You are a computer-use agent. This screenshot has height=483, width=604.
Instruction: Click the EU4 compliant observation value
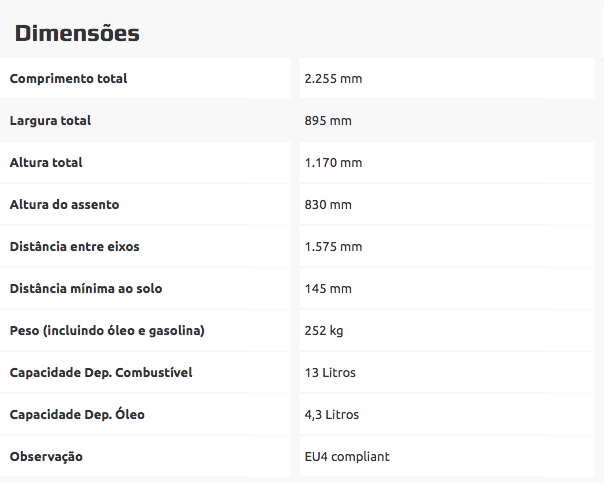[347, 457]
